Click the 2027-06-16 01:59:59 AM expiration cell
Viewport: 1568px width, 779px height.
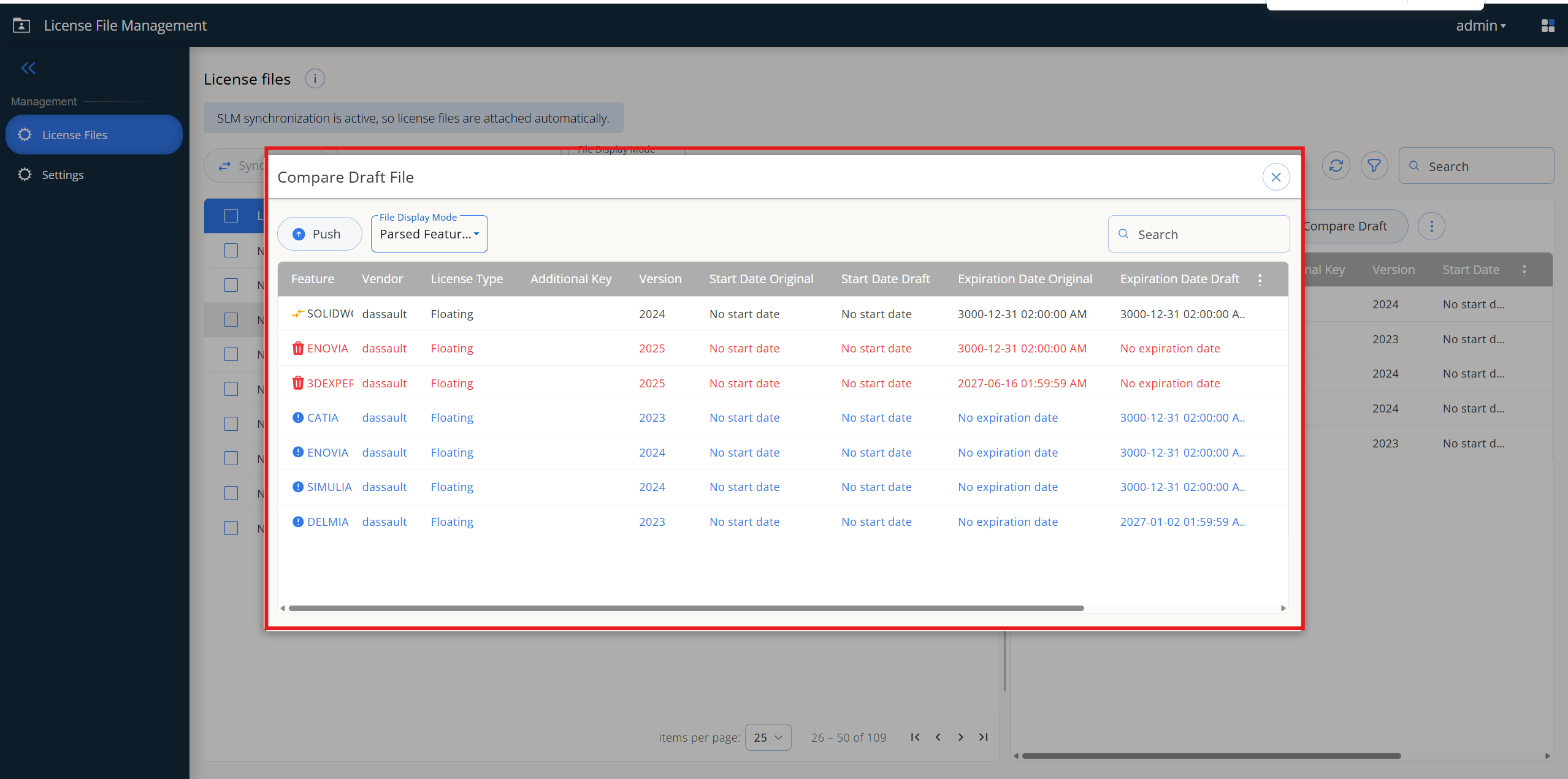pos(1022,383)
